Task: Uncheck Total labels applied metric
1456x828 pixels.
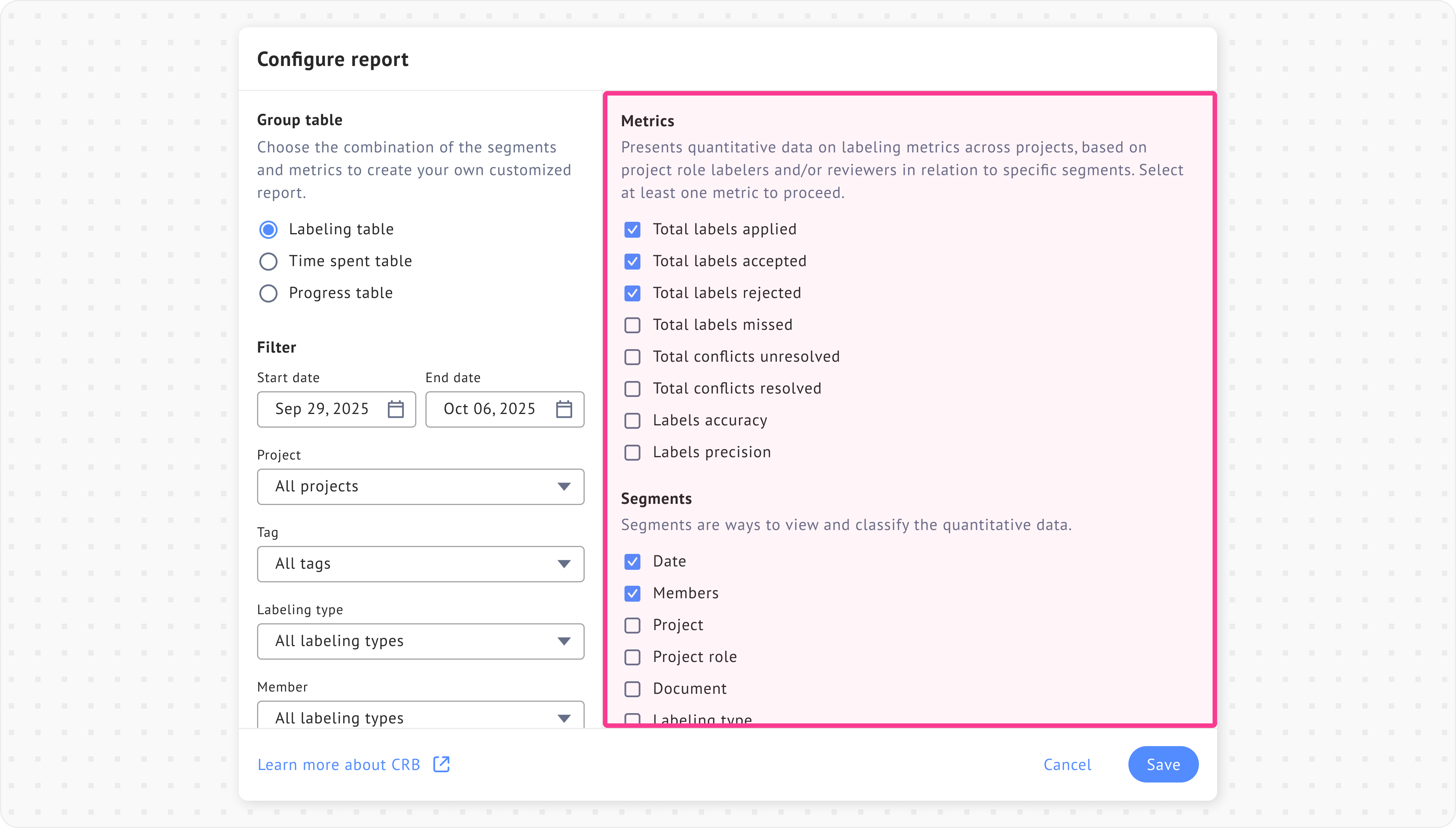Action: [x=632, y=230]
